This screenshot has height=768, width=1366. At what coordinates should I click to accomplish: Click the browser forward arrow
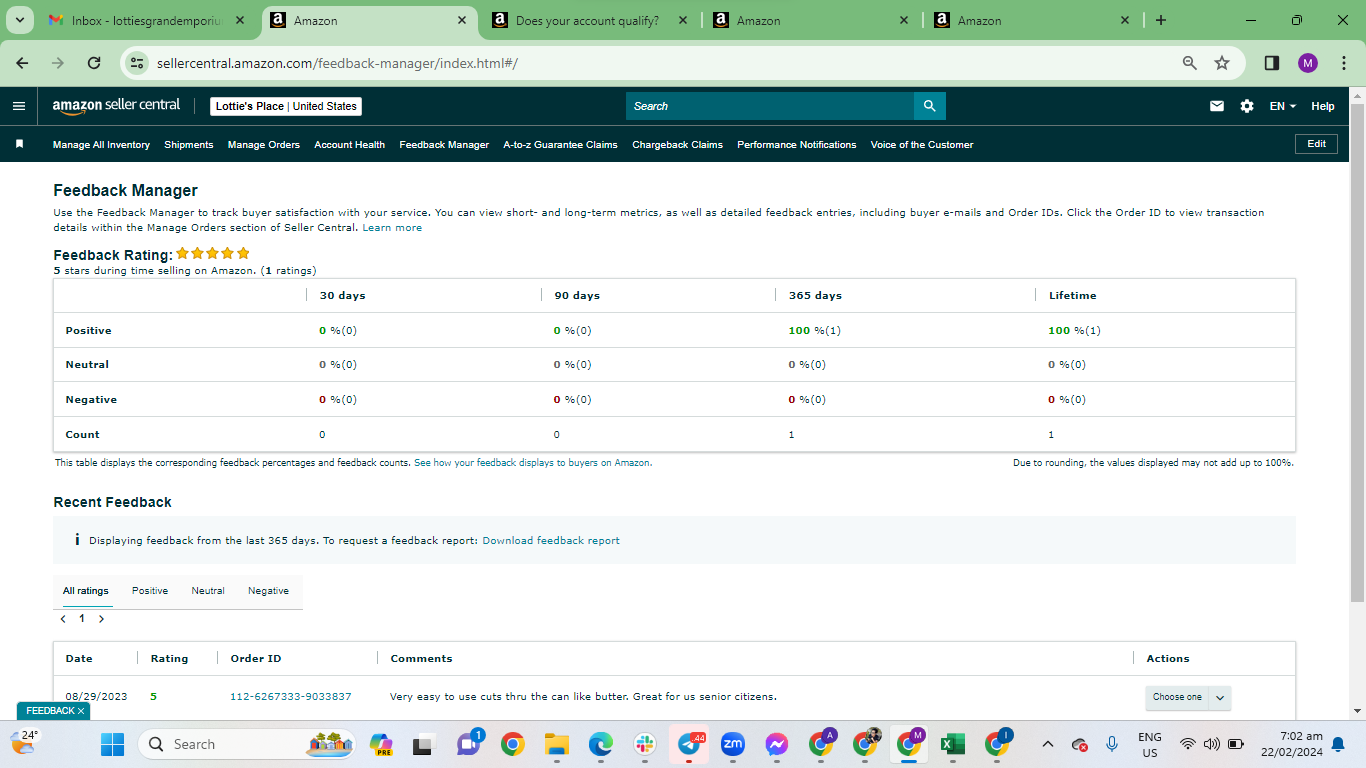click(58, 63)
